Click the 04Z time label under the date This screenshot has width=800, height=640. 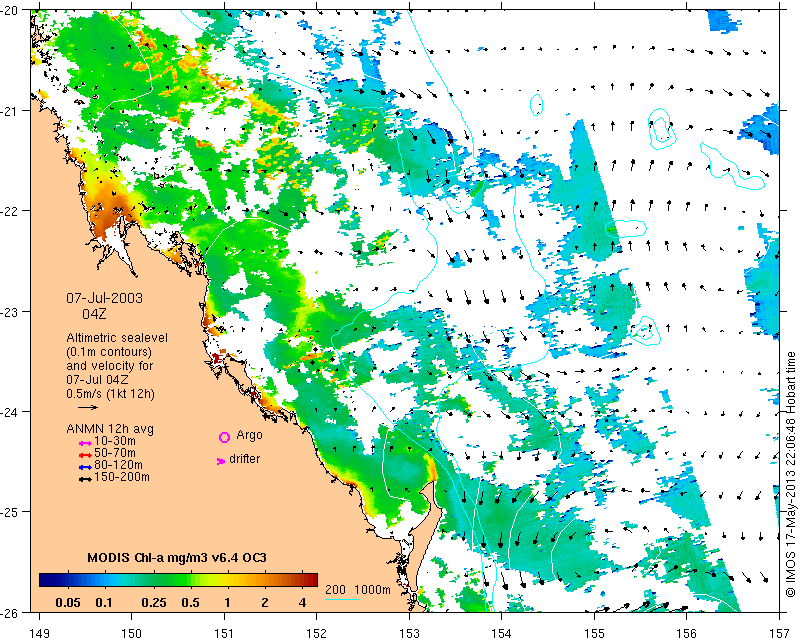[x=94, y=313]
